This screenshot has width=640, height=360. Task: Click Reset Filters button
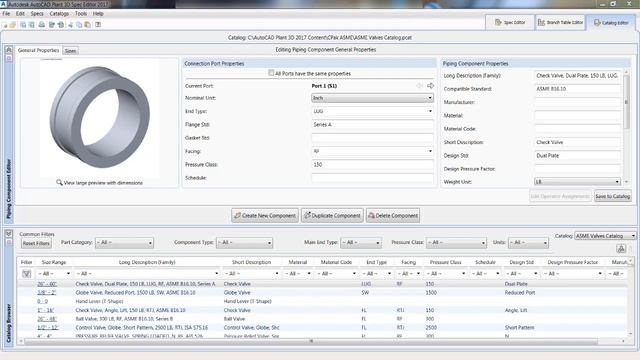pyautogui.click(x=36, y=243)
